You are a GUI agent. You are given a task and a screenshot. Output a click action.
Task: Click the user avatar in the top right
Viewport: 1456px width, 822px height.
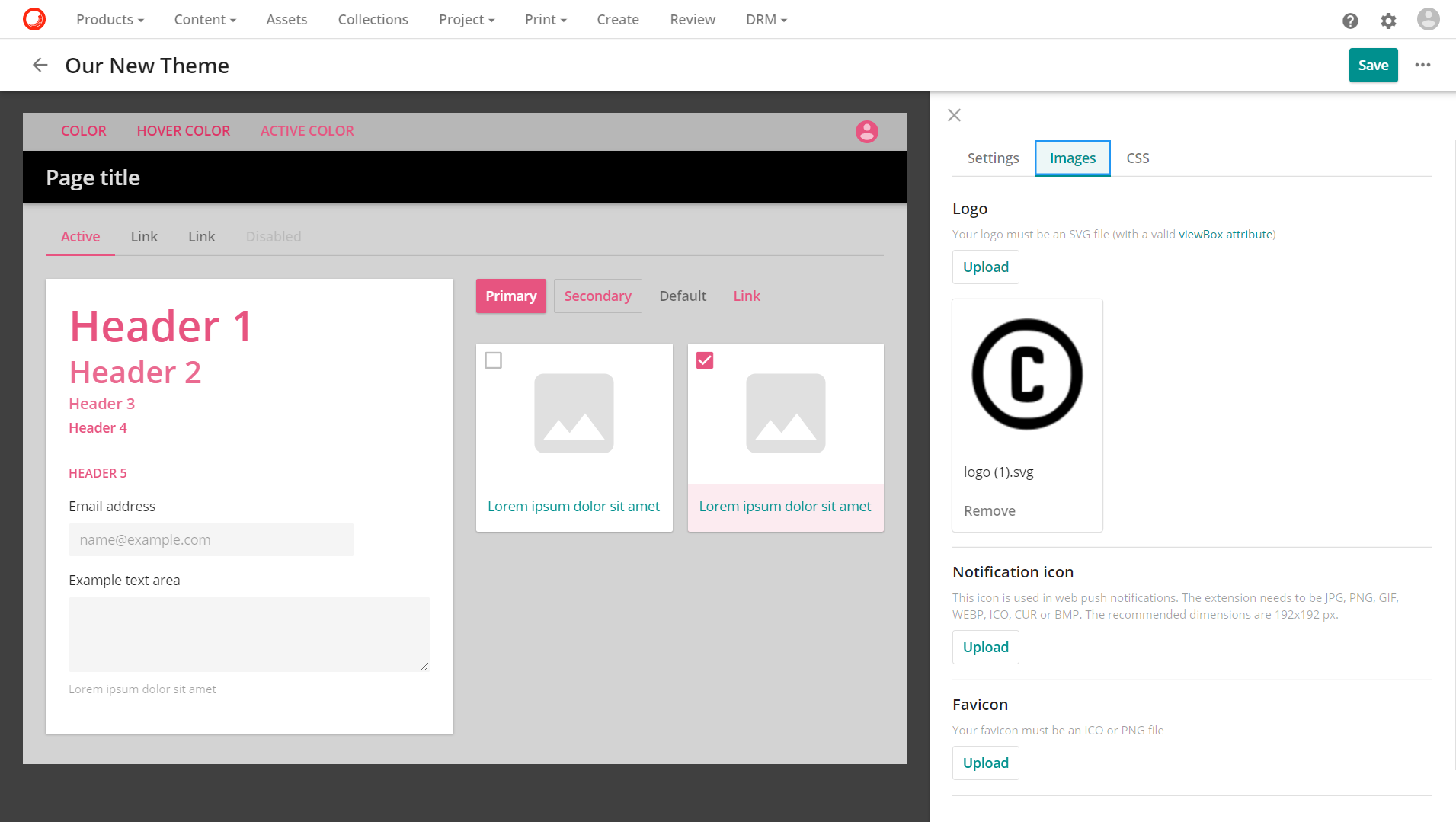coord(1428,19)
